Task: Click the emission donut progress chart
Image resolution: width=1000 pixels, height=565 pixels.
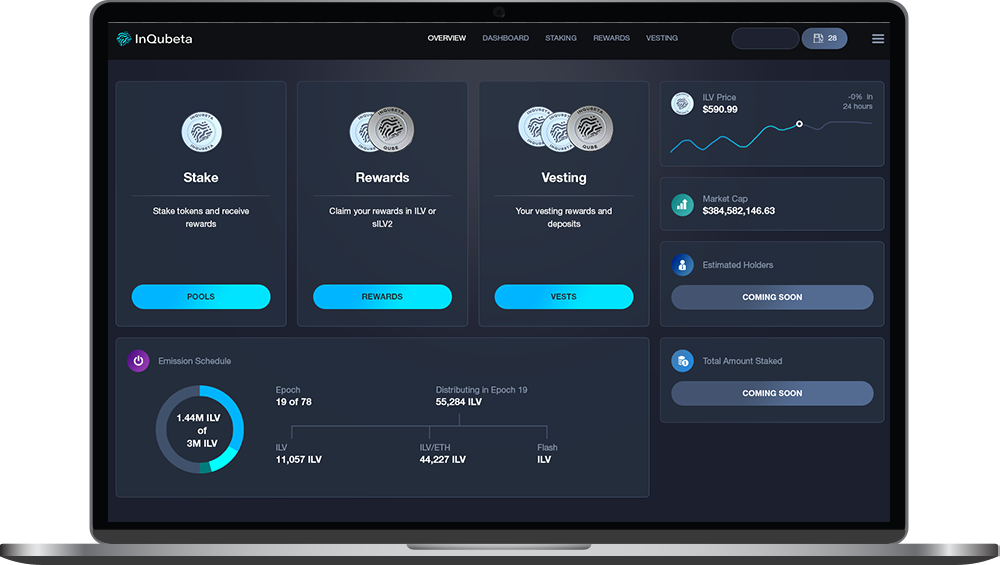Action: [x=200, y=429]
